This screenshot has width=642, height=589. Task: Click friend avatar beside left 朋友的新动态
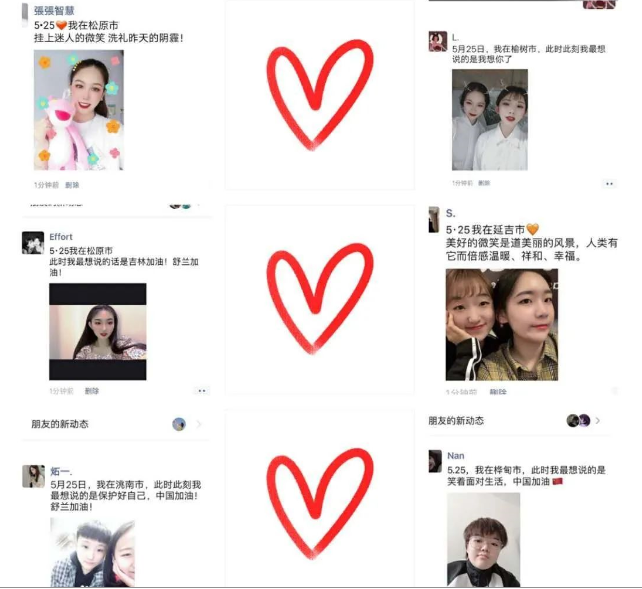179,424
